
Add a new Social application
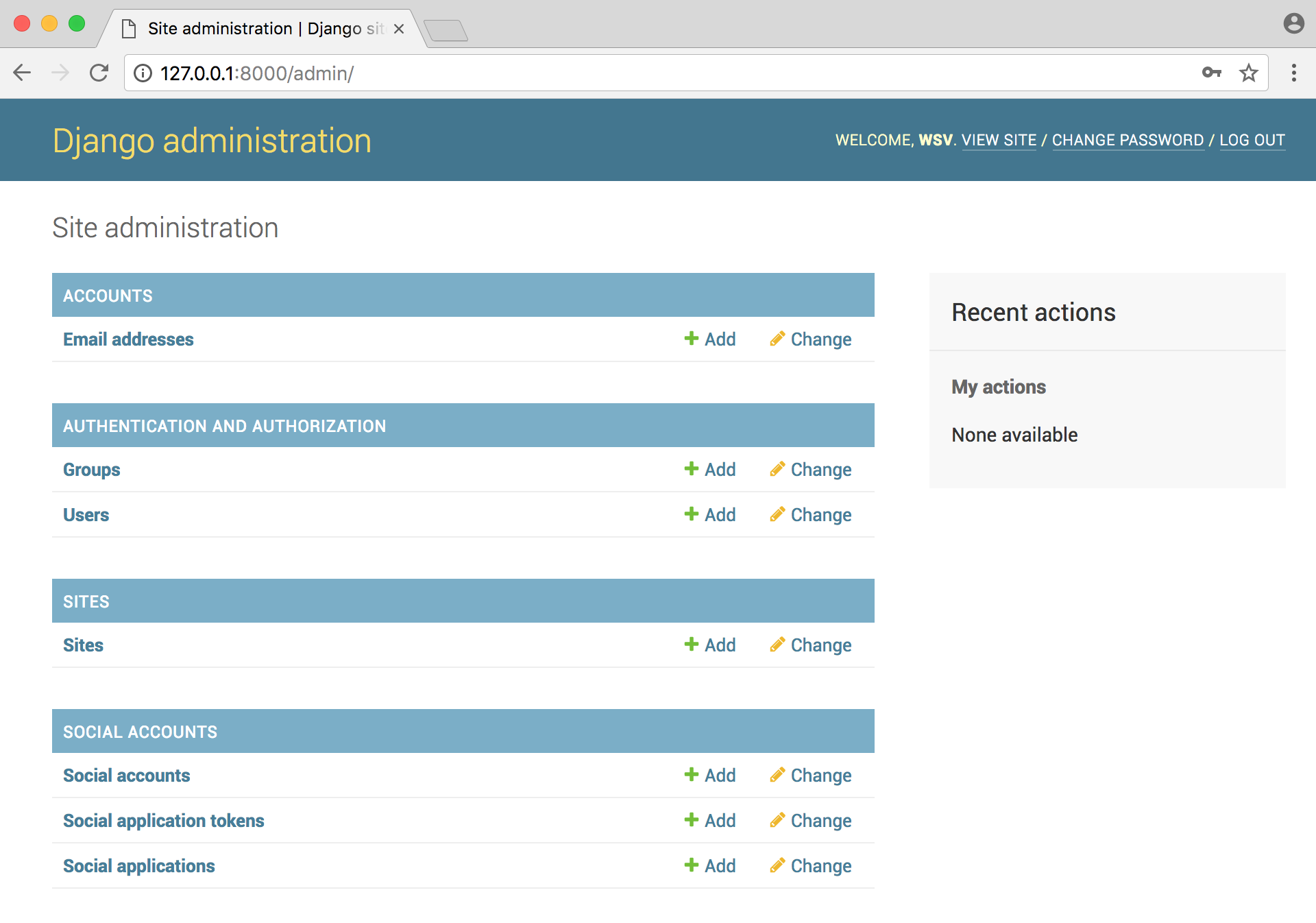click(710, 866)
